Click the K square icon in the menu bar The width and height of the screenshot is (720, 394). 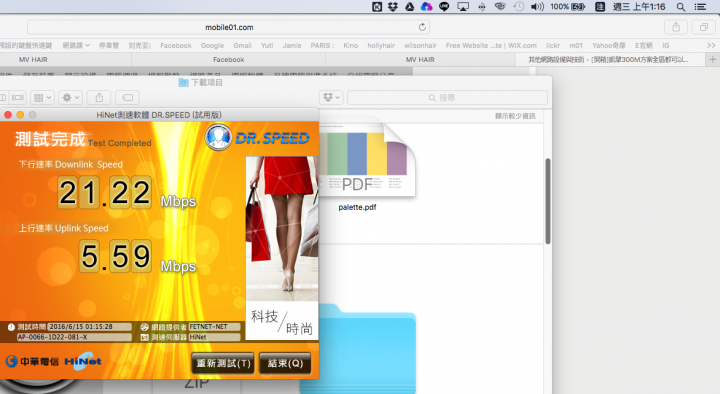coord(377,6)
